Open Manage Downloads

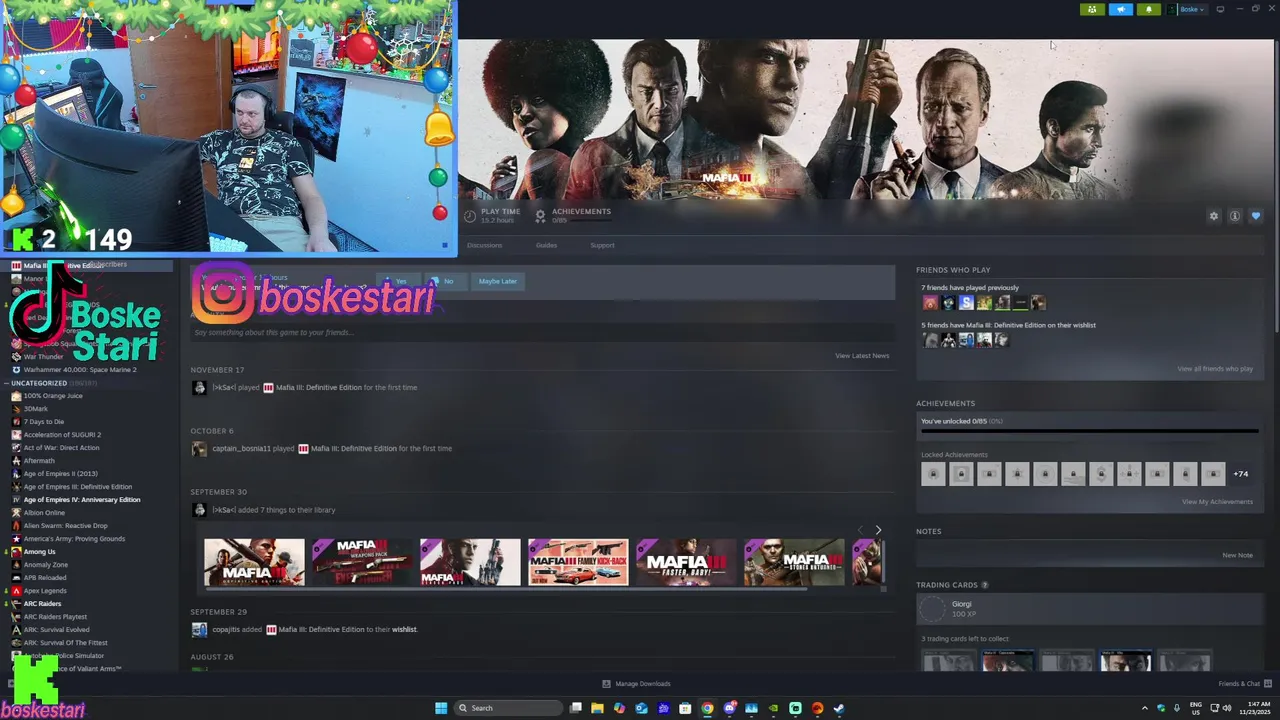click(636, 684)
